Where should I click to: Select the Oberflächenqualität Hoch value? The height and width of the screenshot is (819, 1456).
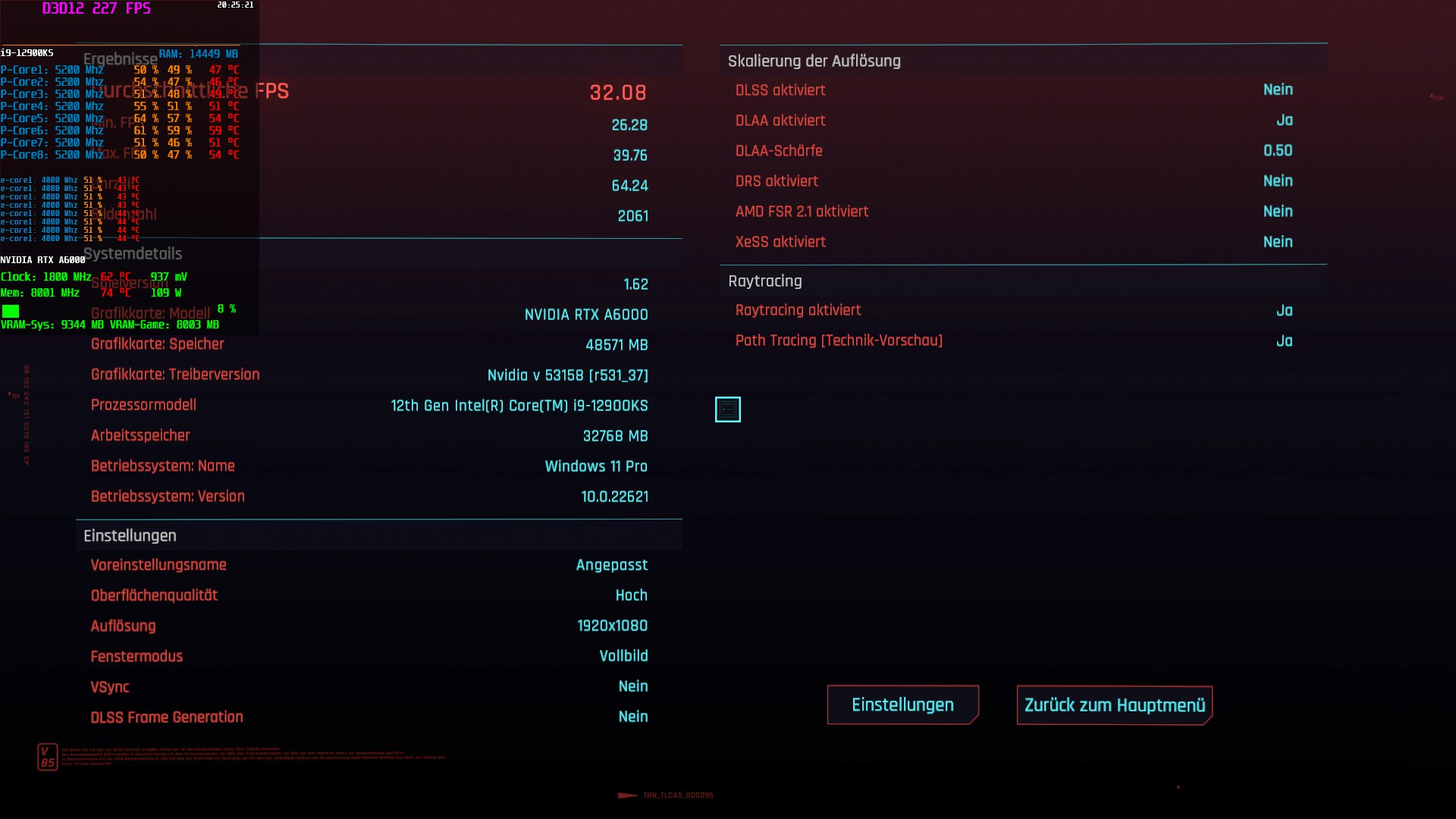[631, 595]
